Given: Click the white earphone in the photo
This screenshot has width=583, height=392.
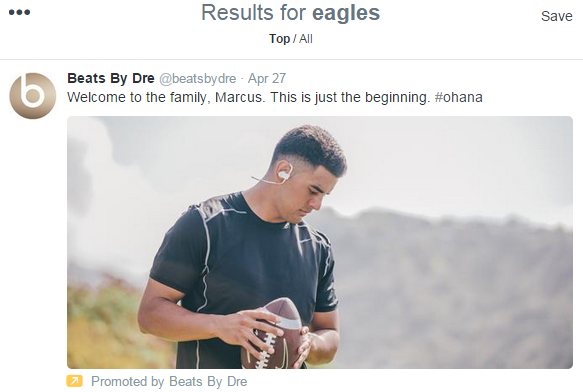Looking at the screenshot, I should pyautogui.click(x=284, y=173).
